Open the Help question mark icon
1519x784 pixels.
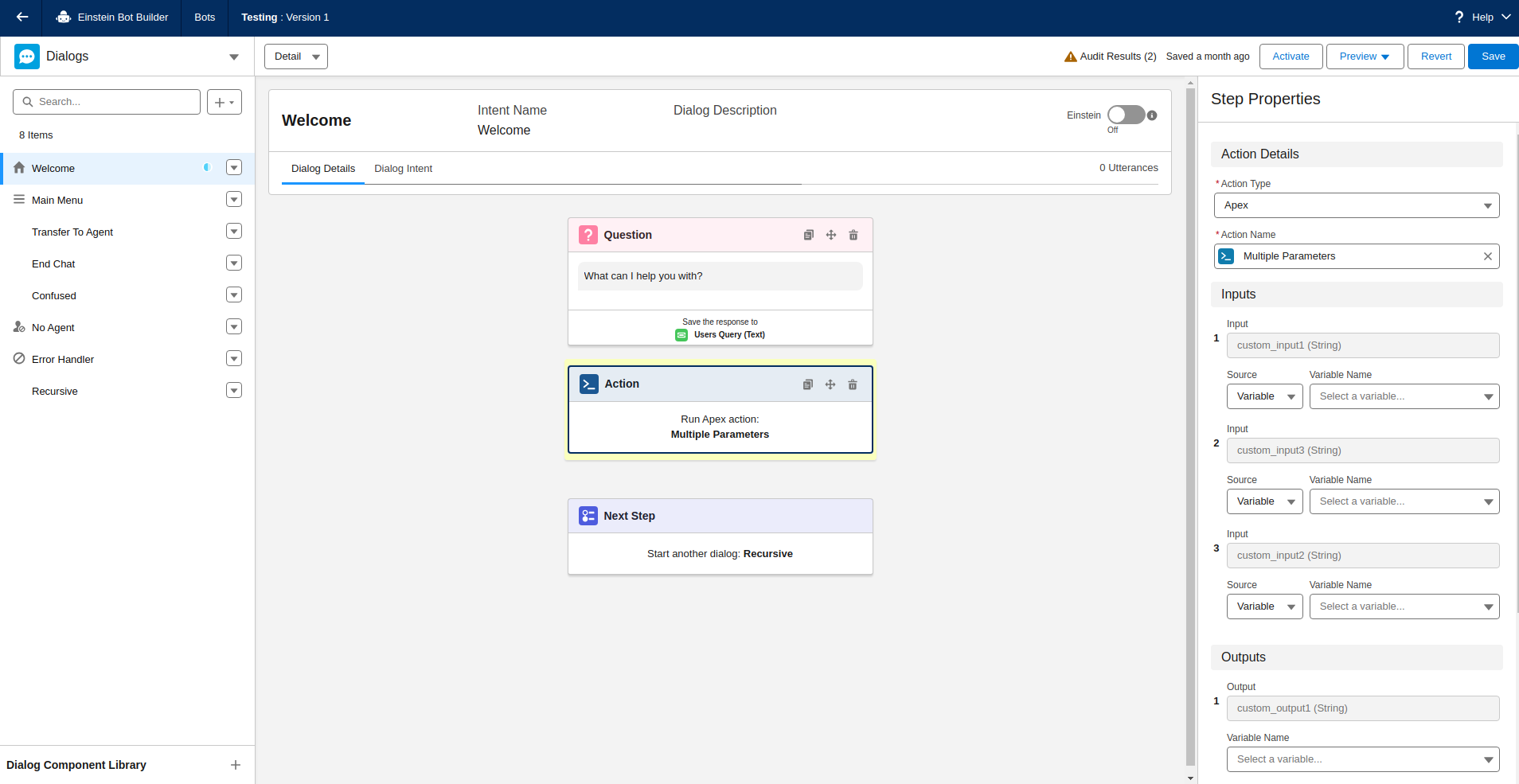(x=1458, y=17)
